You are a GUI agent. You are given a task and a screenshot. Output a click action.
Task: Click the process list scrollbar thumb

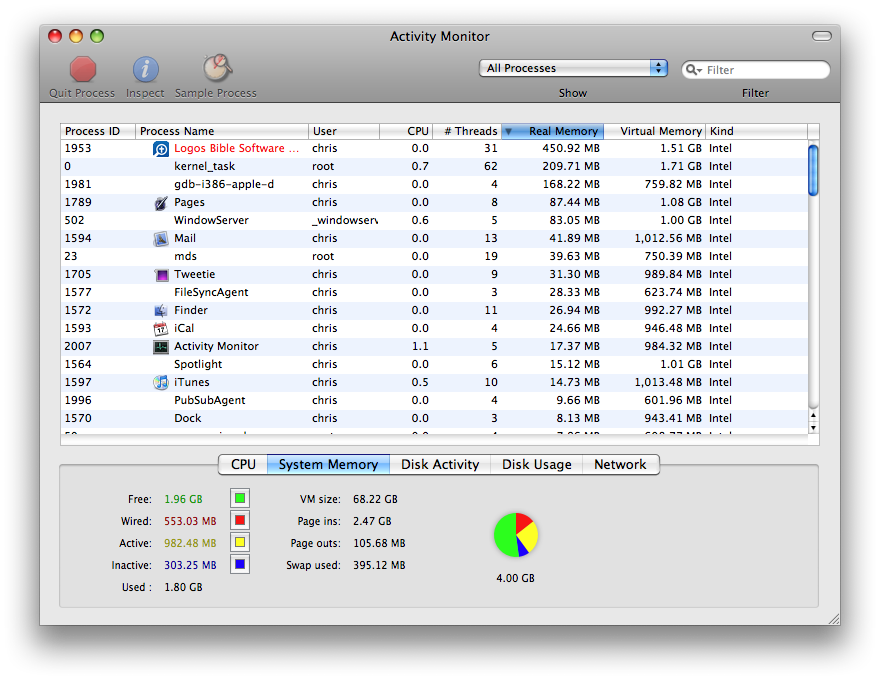coord(813,171)
